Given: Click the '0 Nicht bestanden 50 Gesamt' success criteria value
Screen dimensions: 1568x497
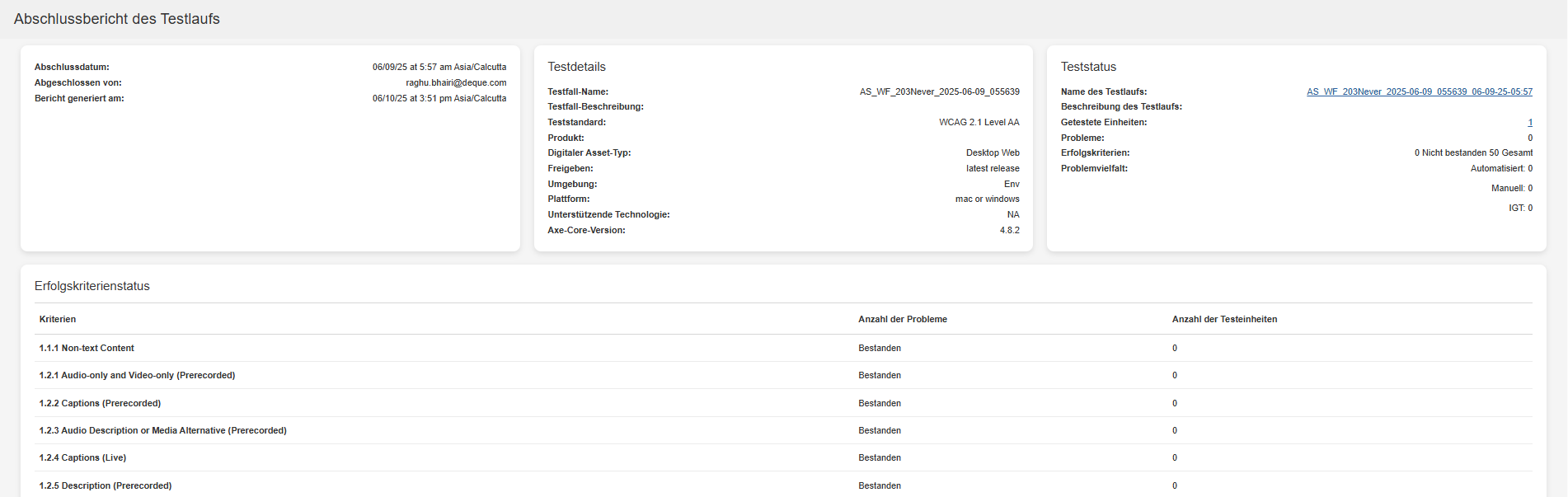Looking at the screenshot, I should [1473, 152].
